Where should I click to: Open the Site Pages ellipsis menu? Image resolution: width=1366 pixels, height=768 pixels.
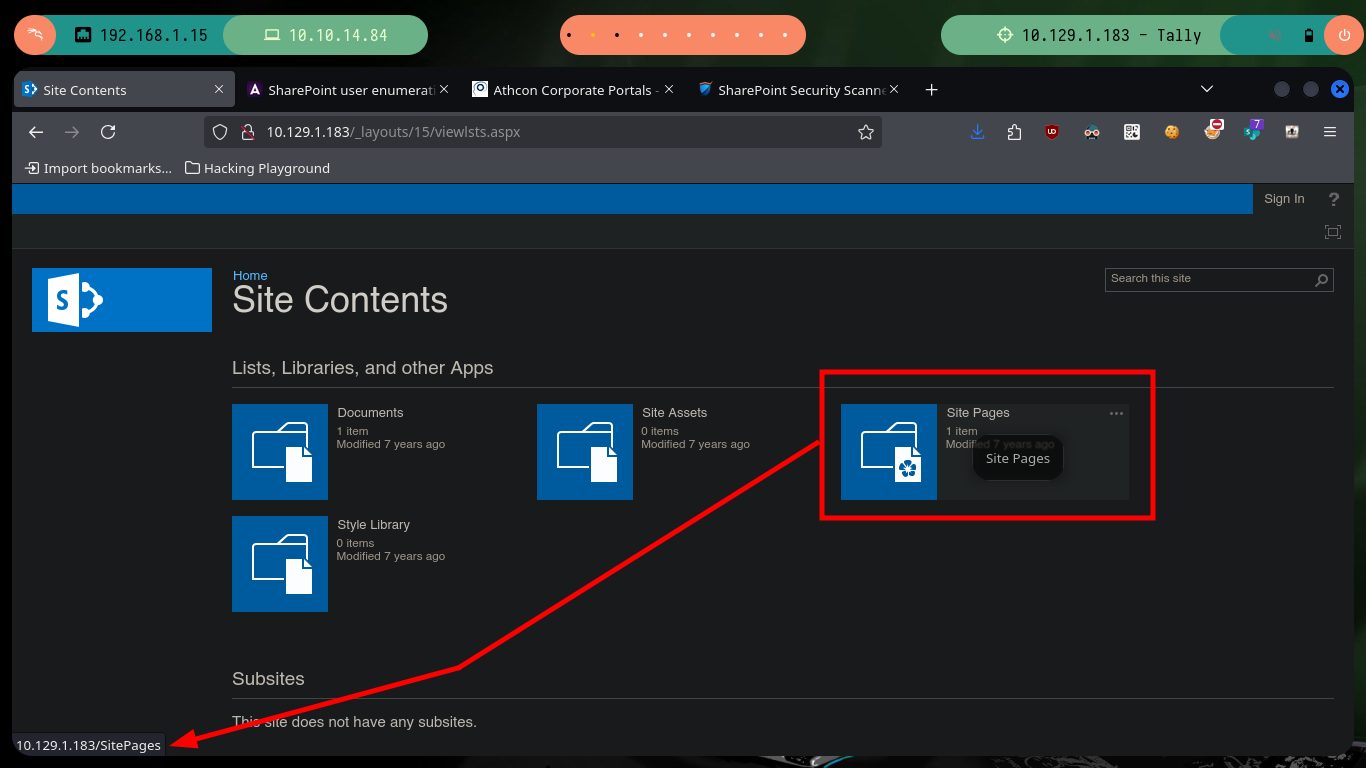1117,413
